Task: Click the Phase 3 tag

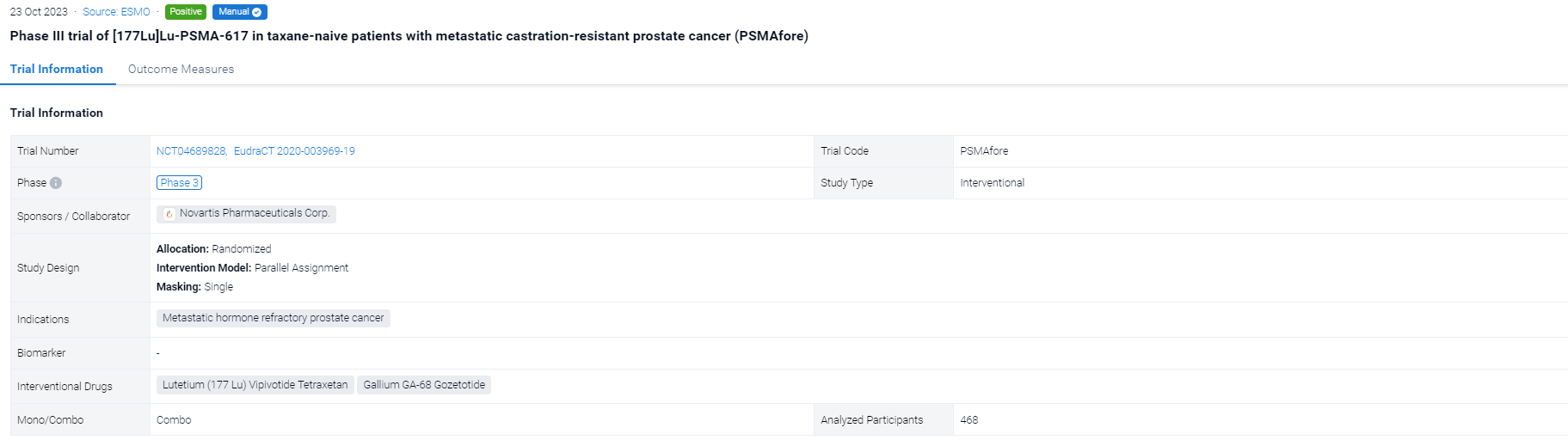Action: tap(179, 183)
